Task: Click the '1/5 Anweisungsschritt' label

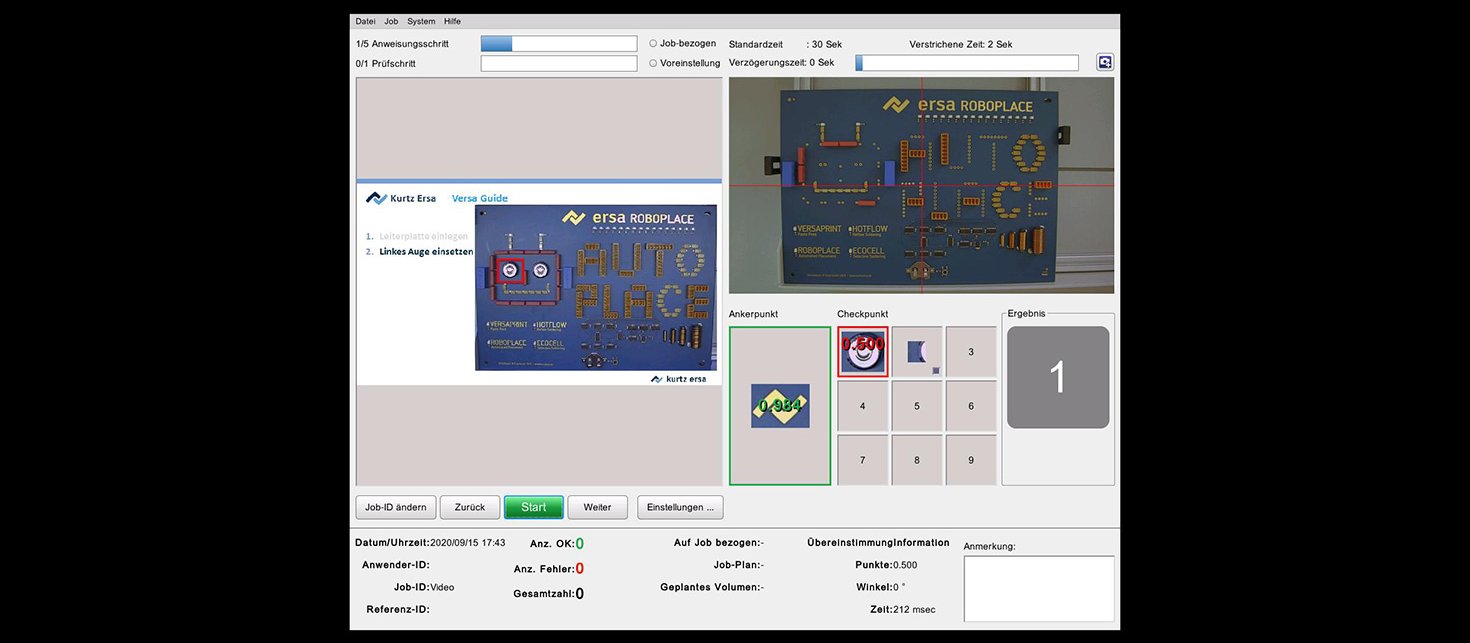Action: [x=402, y=44]
